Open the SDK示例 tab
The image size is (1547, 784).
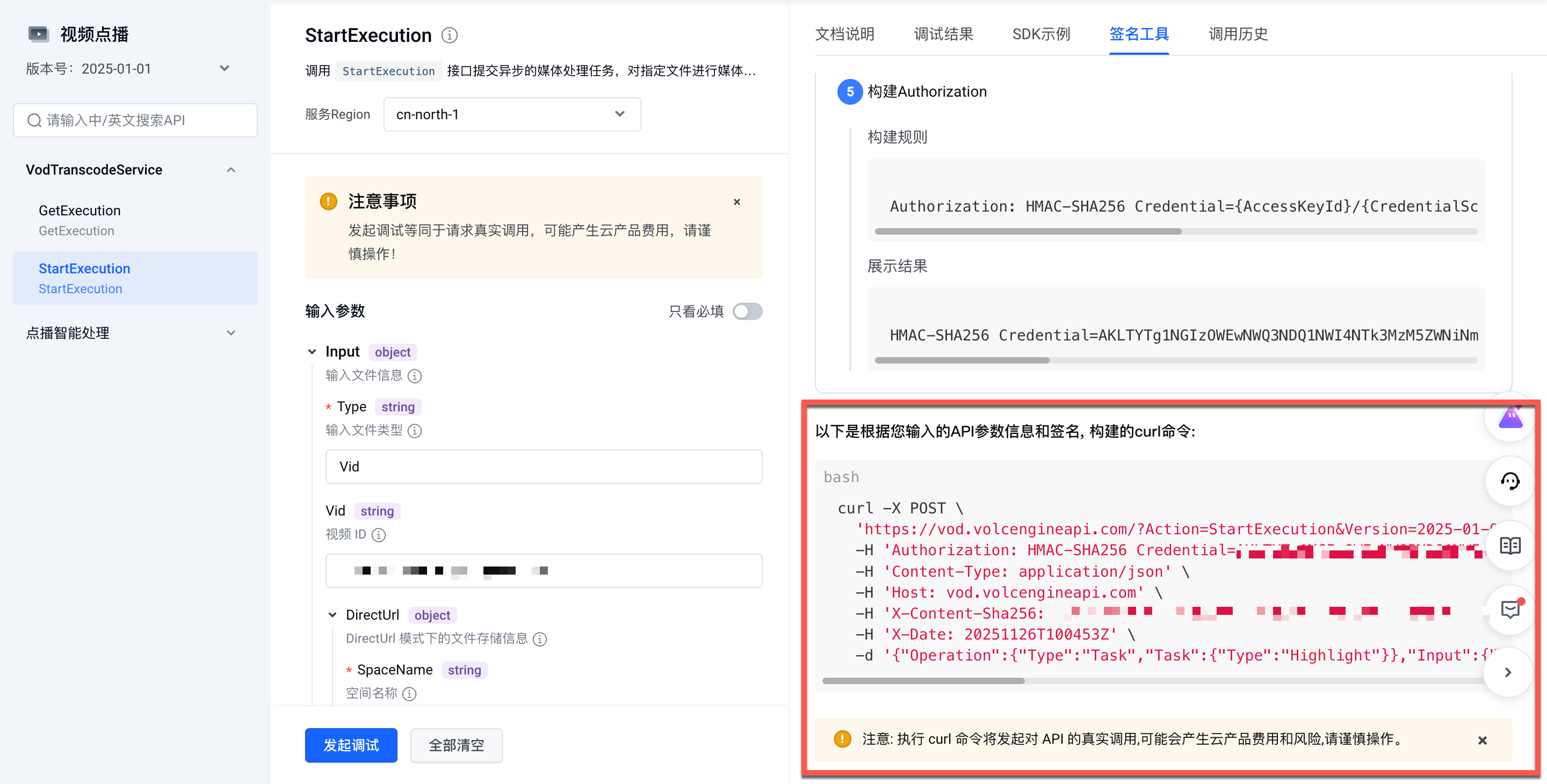(1041, 34)
